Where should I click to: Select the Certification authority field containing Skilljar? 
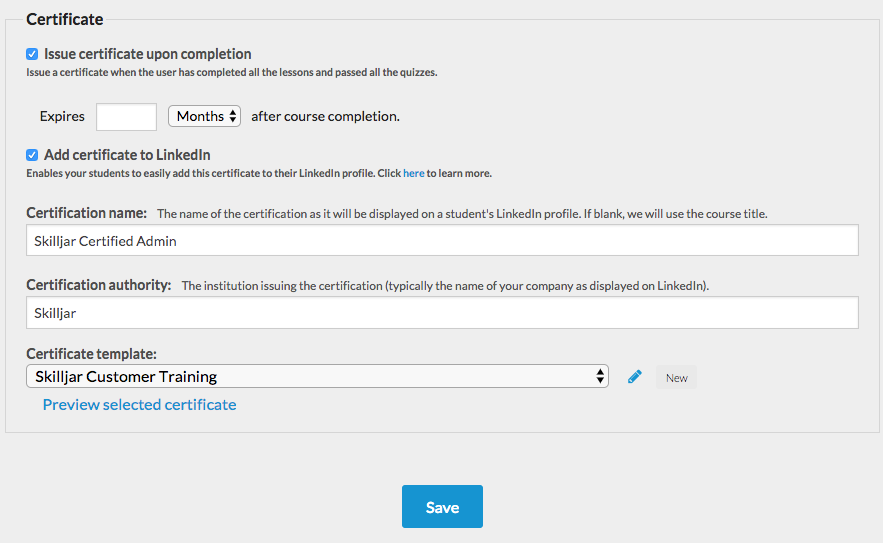click(x=442, y=313)
